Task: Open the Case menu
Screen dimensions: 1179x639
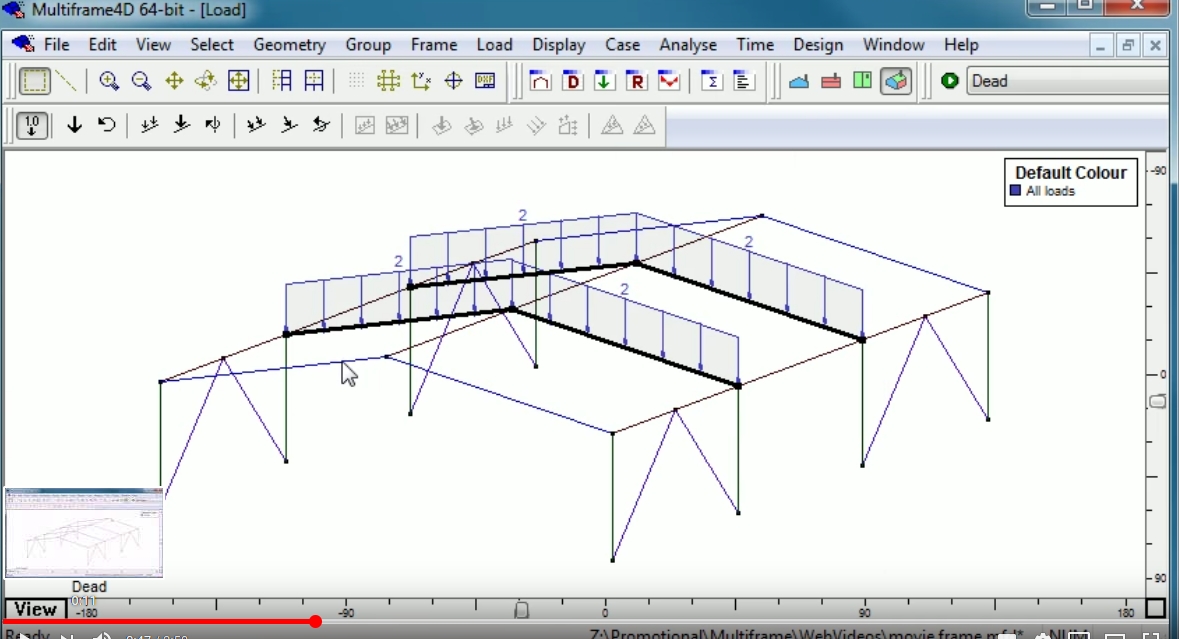Action: pyautogui.click(x=623, y=45)
